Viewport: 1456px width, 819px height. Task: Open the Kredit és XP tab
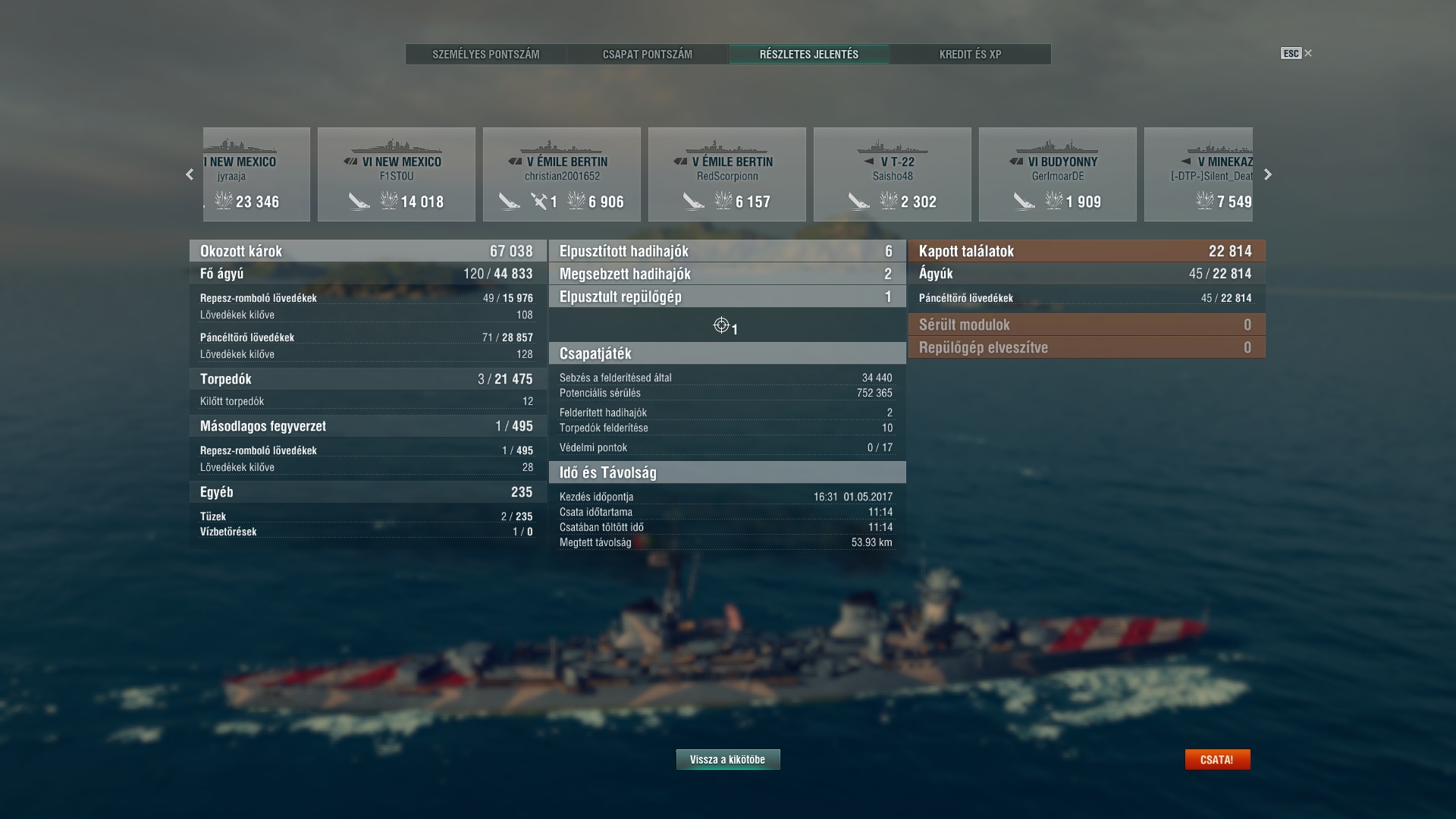970,55
